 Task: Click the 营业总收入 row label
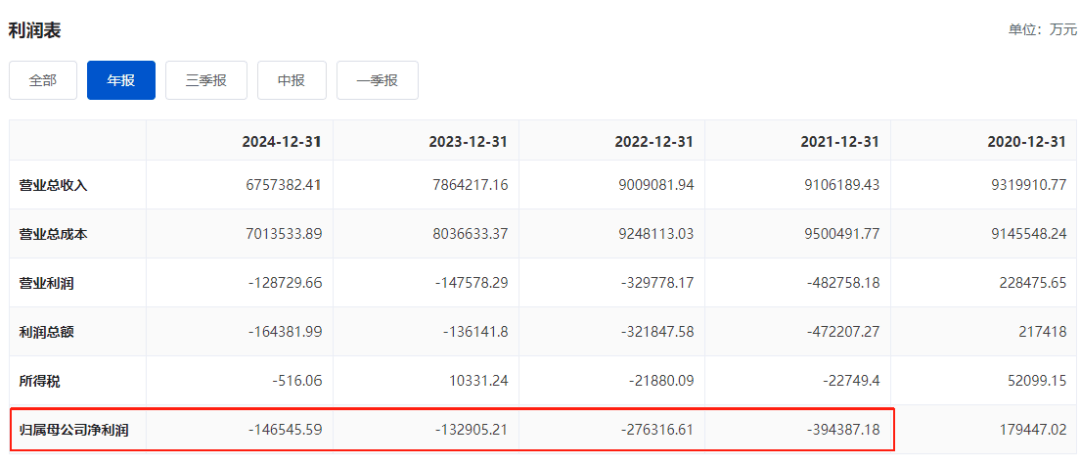pos(53,185)
